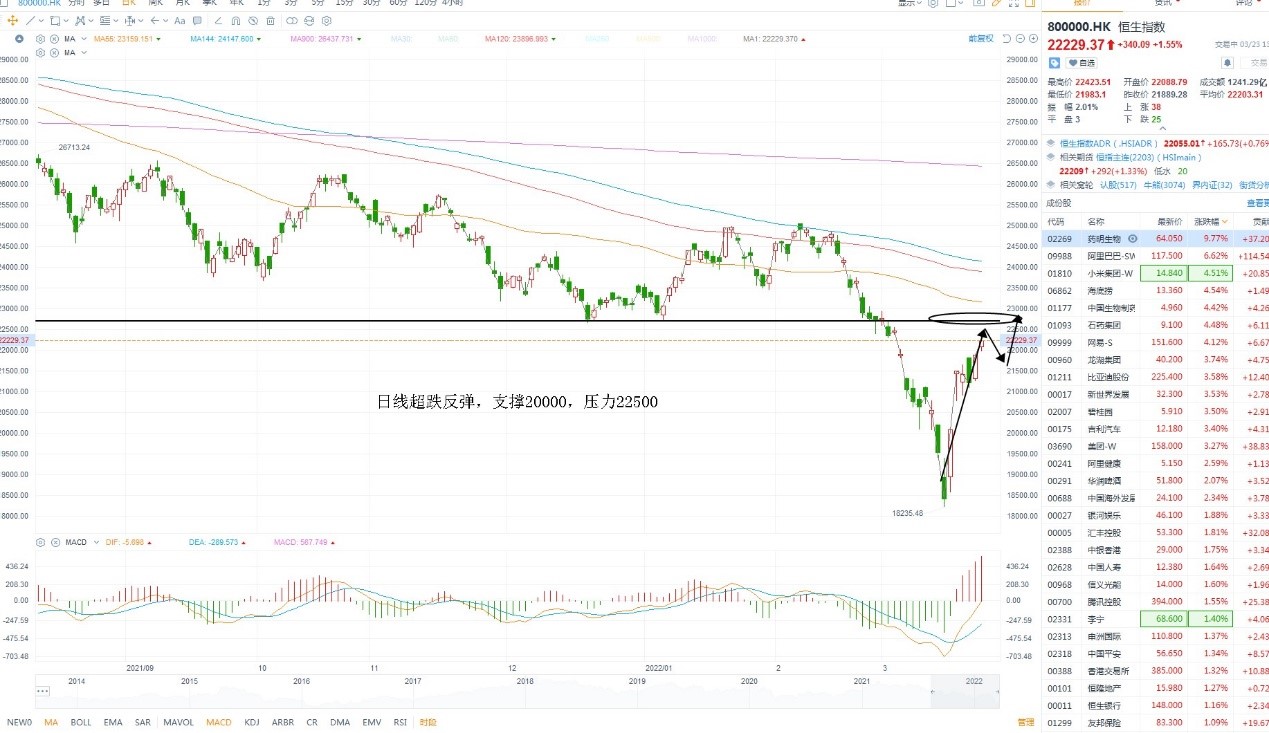Toggle the SAR indicator
Viewport: 1269px width, 733px height.
pyautogui.click(x=143, y=722)
